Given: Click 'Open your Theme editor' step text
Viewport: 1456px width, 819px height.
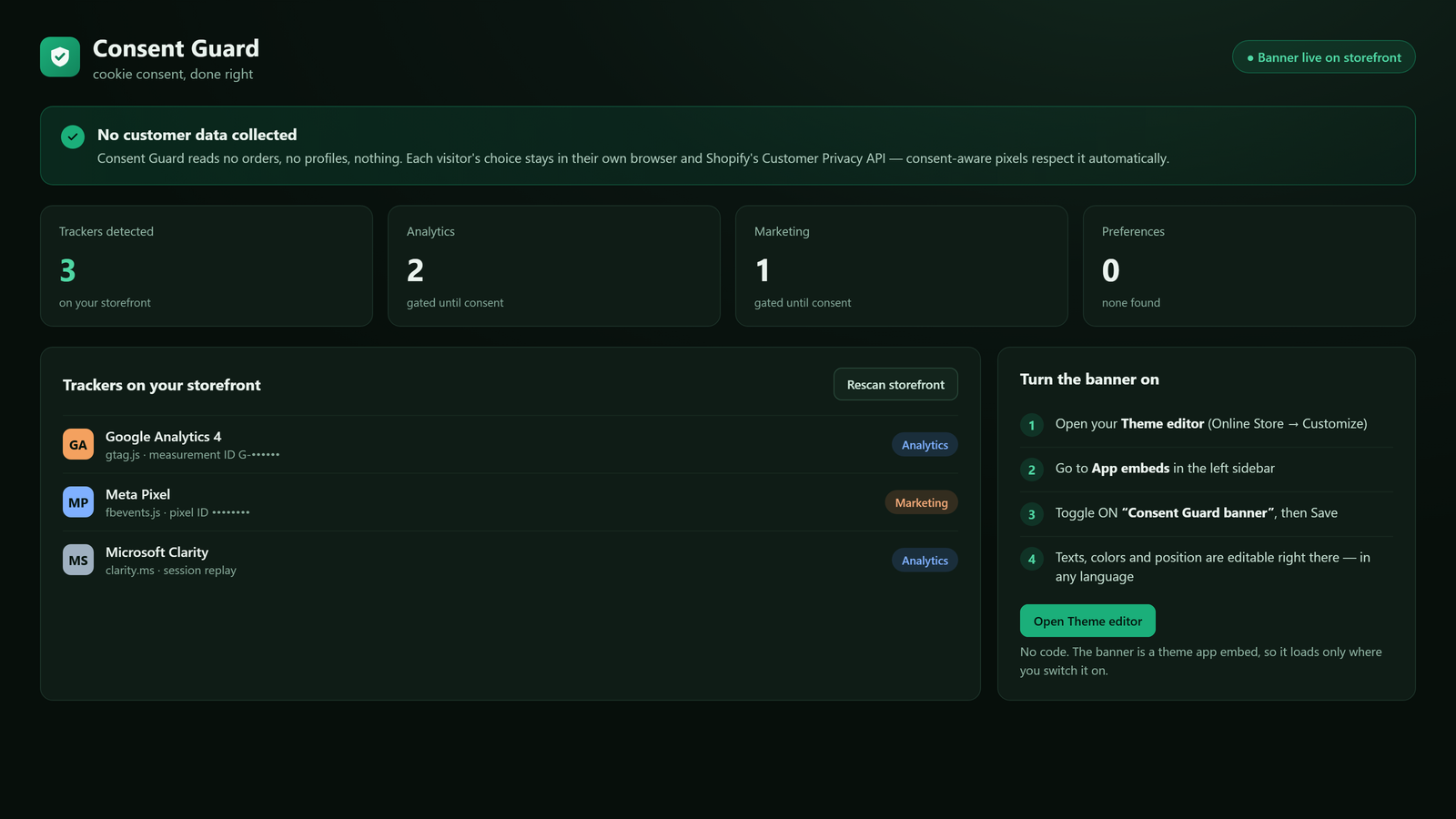Looking at the screenshot, I should [1211, 424].
